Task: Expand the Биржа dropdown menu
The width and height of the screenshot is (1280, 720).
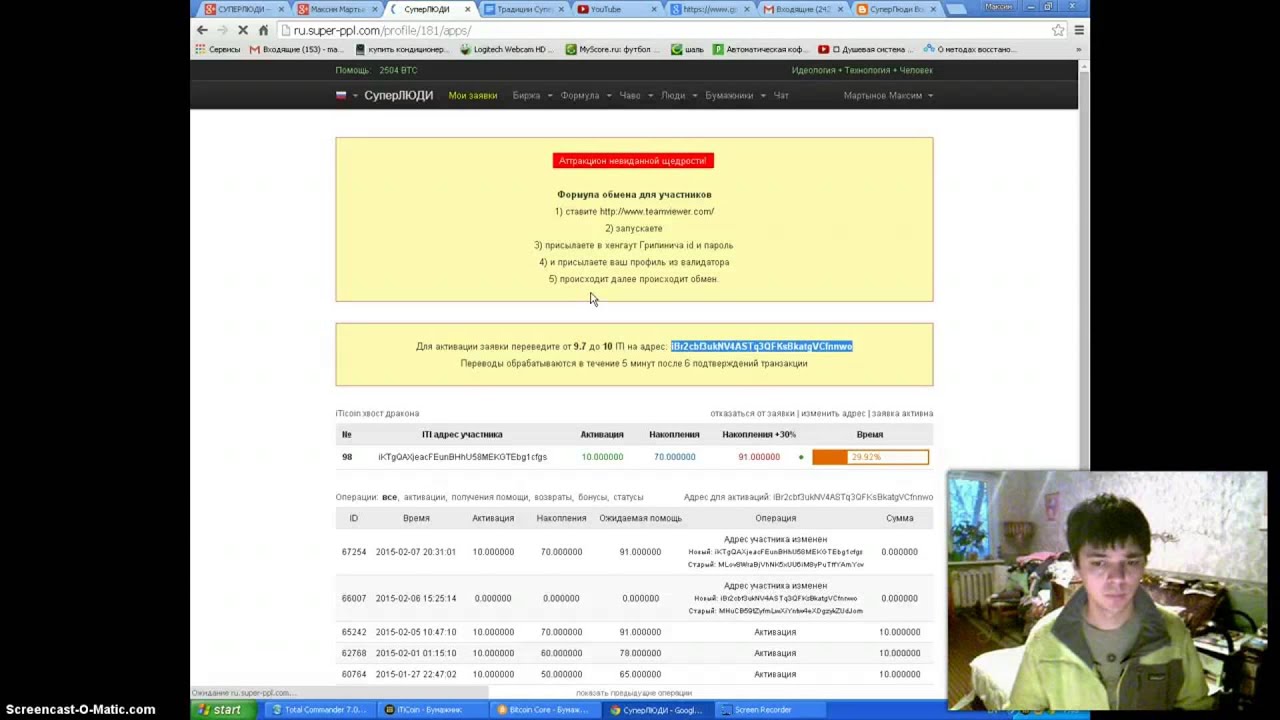Action: 532,96
